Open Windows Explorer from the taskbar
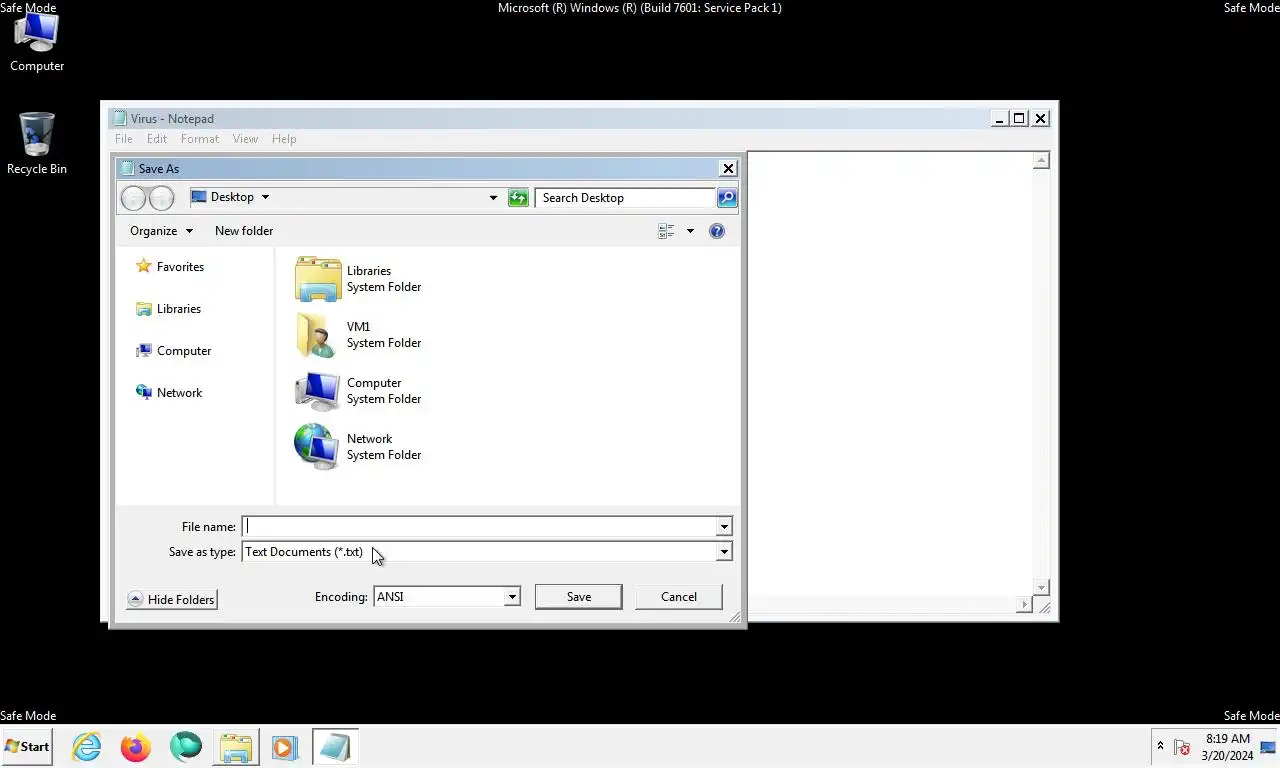1280x768 pixels. 236,747
